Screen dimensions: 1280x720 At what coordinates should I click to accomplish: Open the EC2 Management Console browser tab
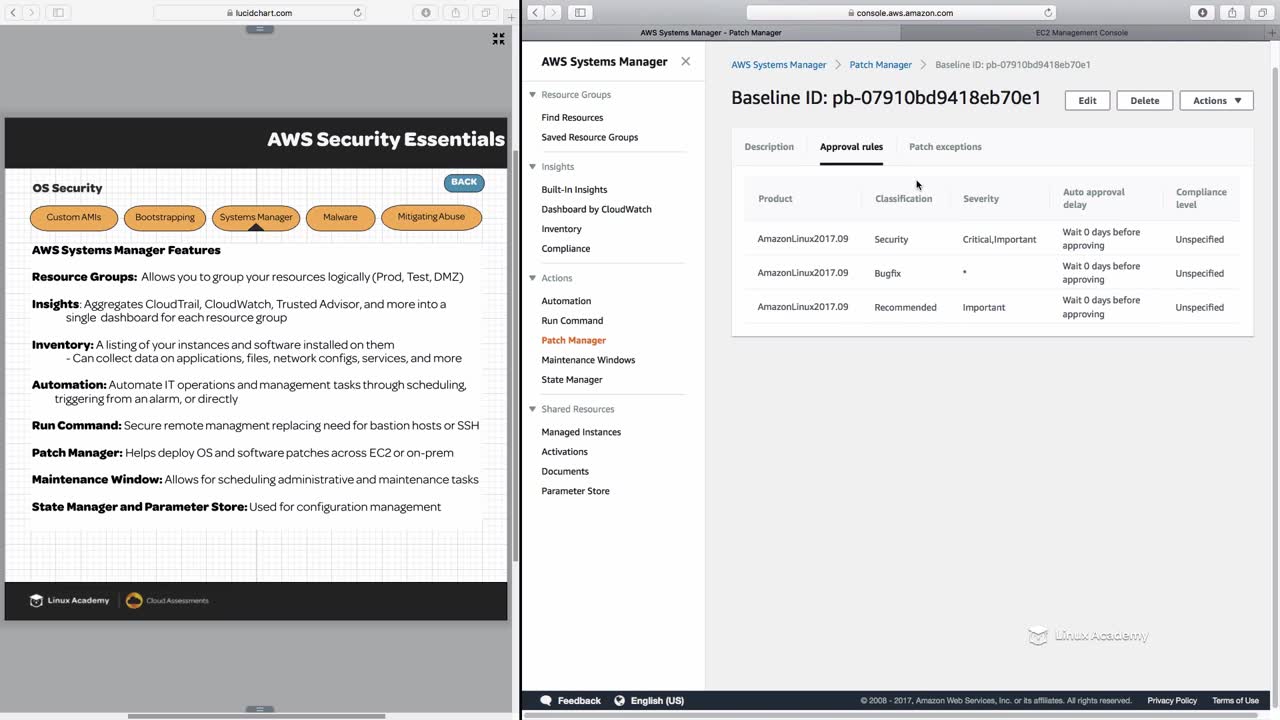tap(1082, 32)
